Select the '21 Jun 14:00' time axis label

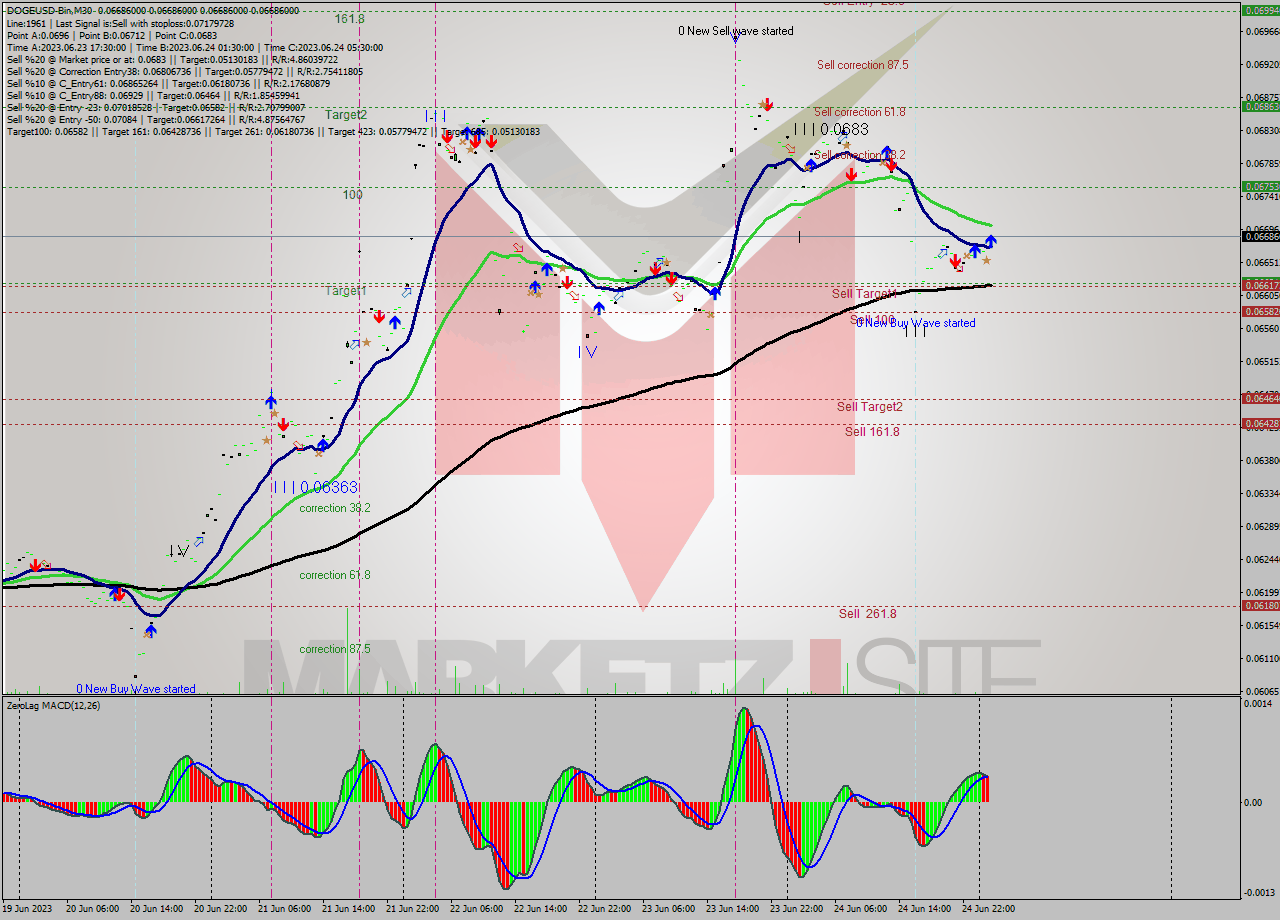tap(348, 909)
